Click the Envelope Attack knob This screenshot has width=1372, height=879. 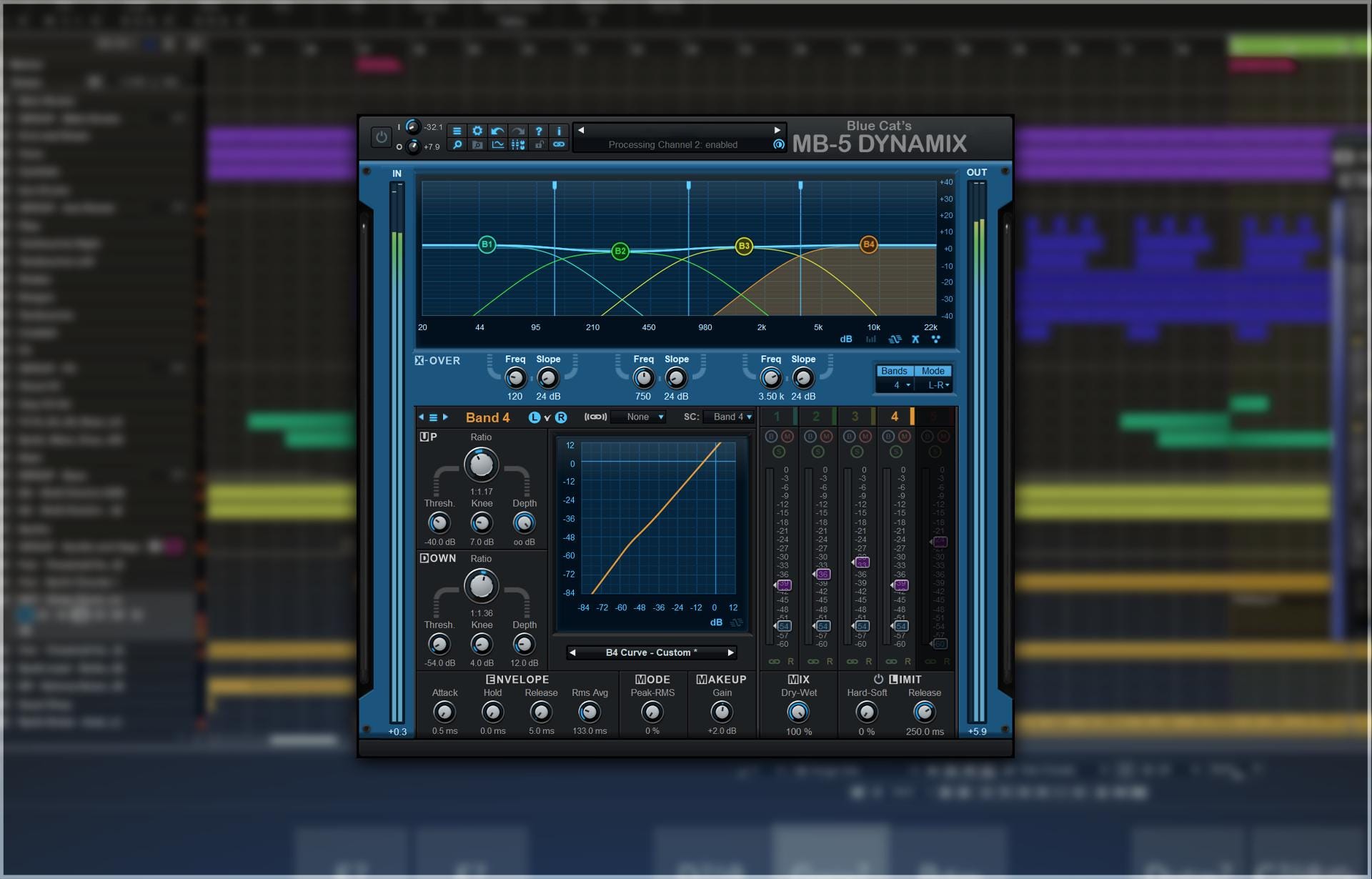coord(444,712)
